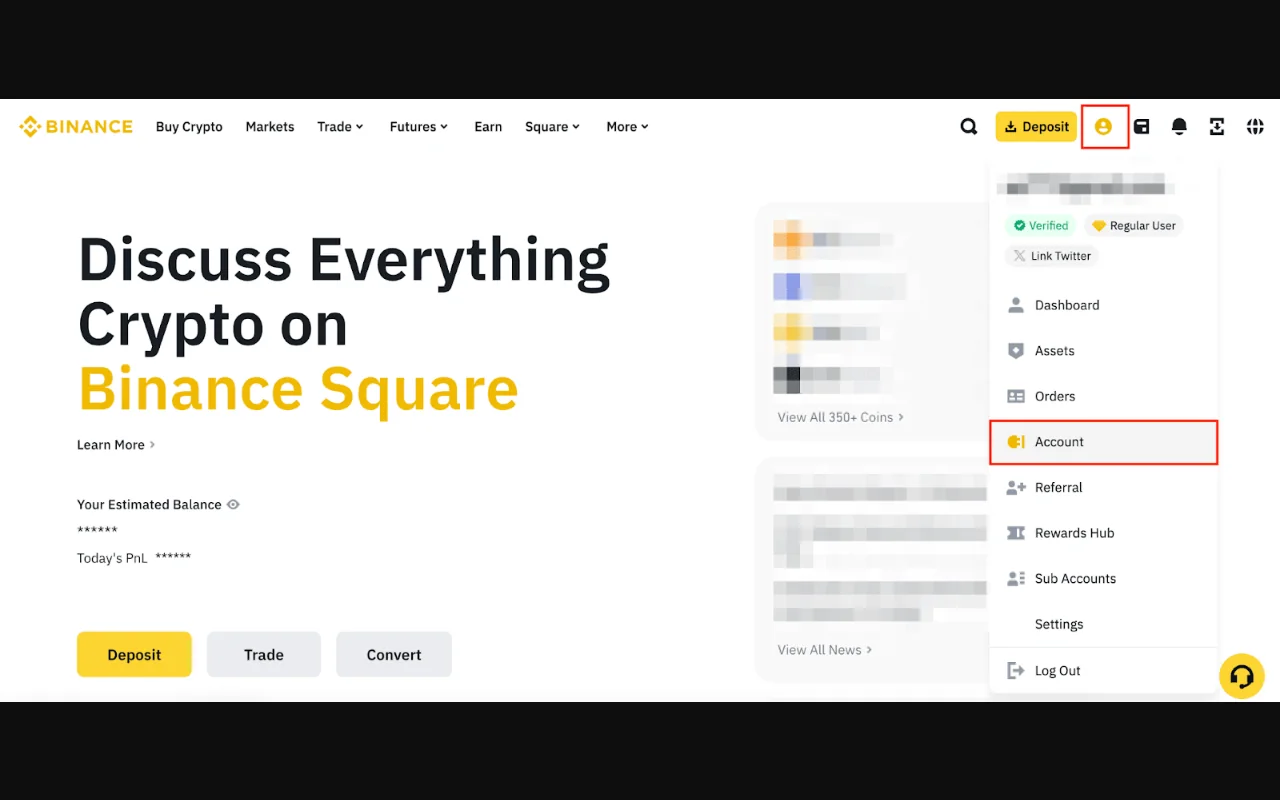Click the Trade button below balance

[264, 654]
